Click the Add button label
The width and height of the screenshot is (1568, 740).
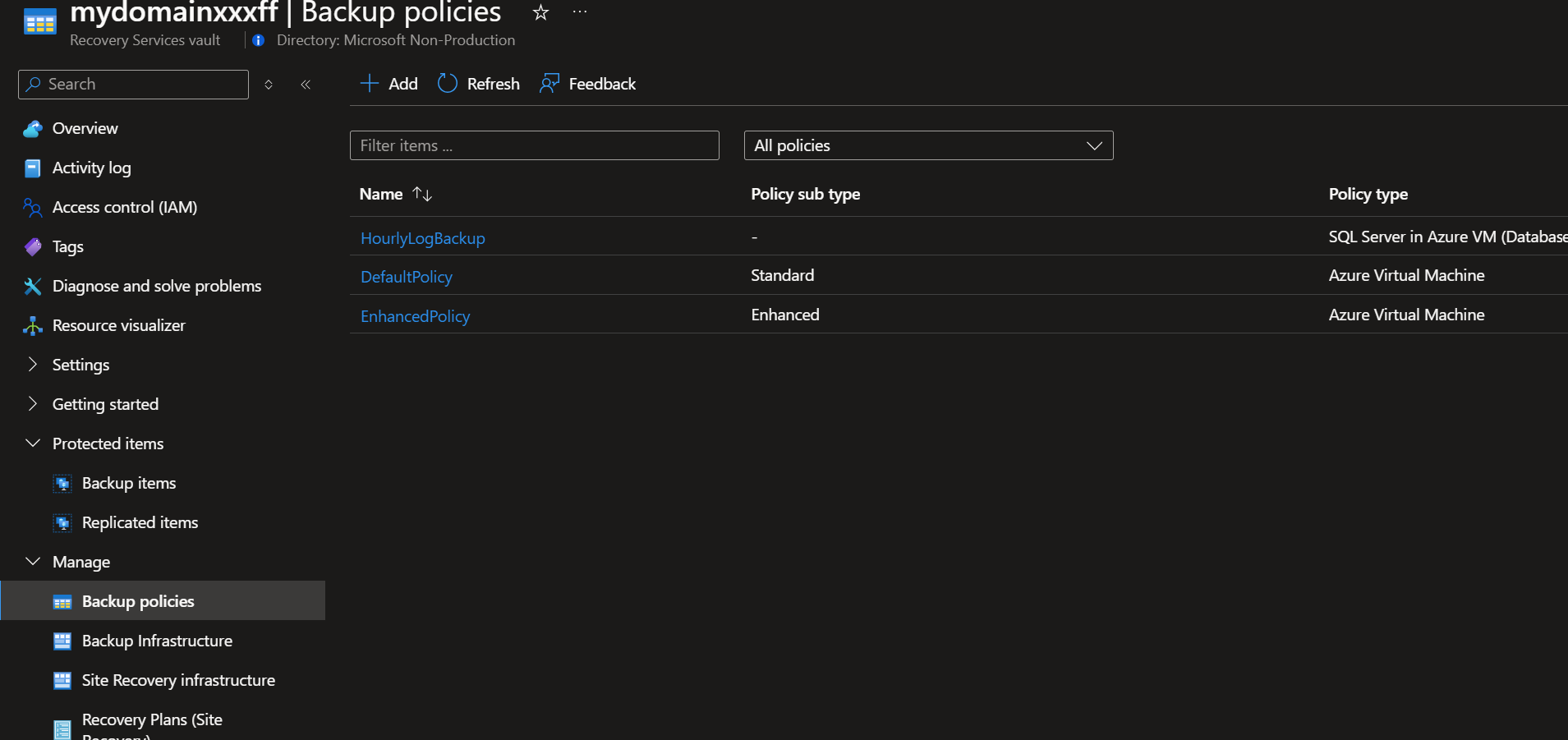[x=403, y=84]
